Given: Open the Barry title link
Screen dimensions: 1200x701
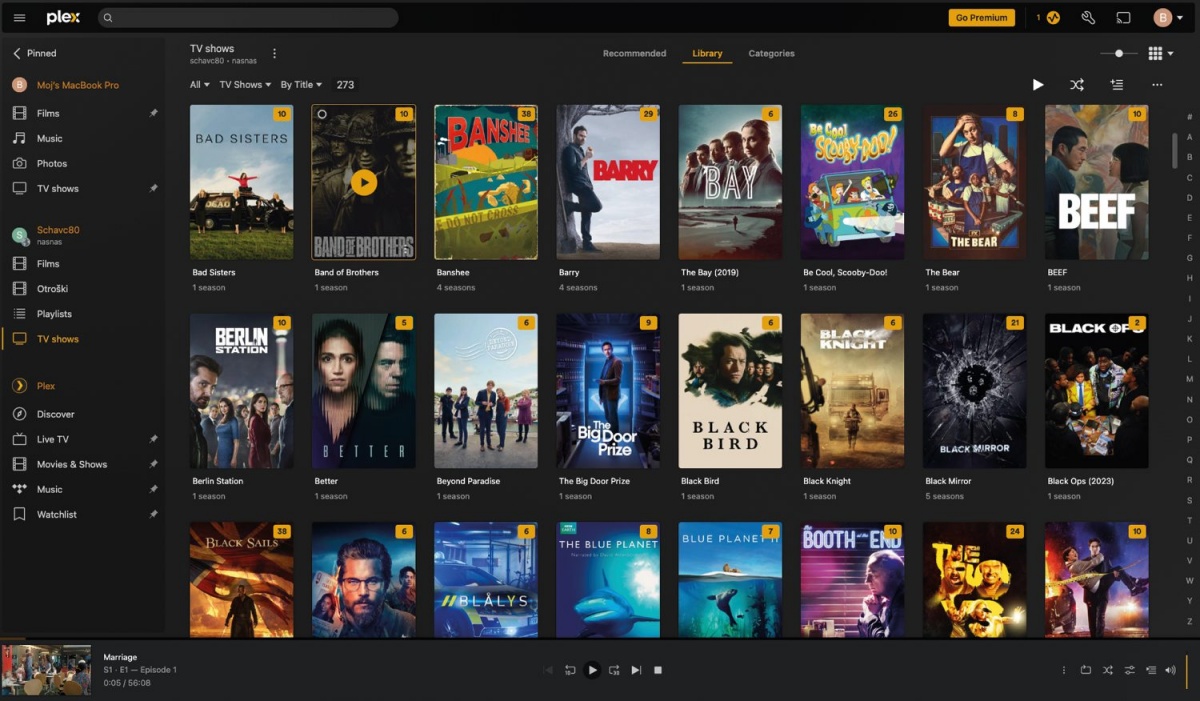Looking at the screenshot, I should pos(569,272).
